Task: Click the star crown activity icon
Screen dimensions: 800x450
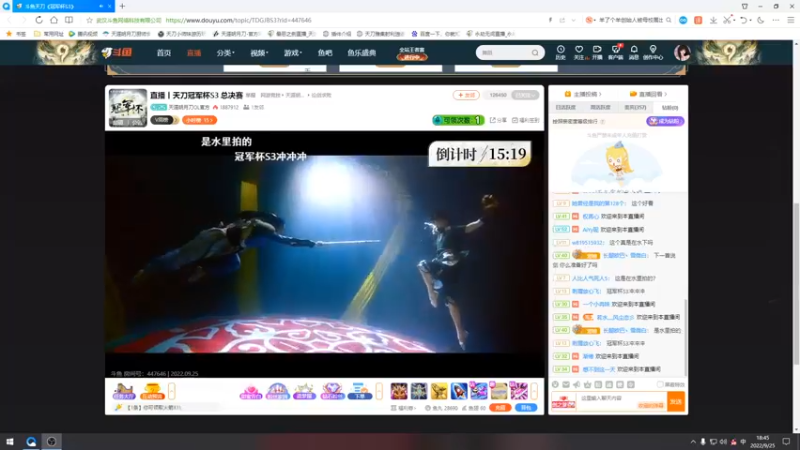Action: pyautogui.click(x=305, y=391)
